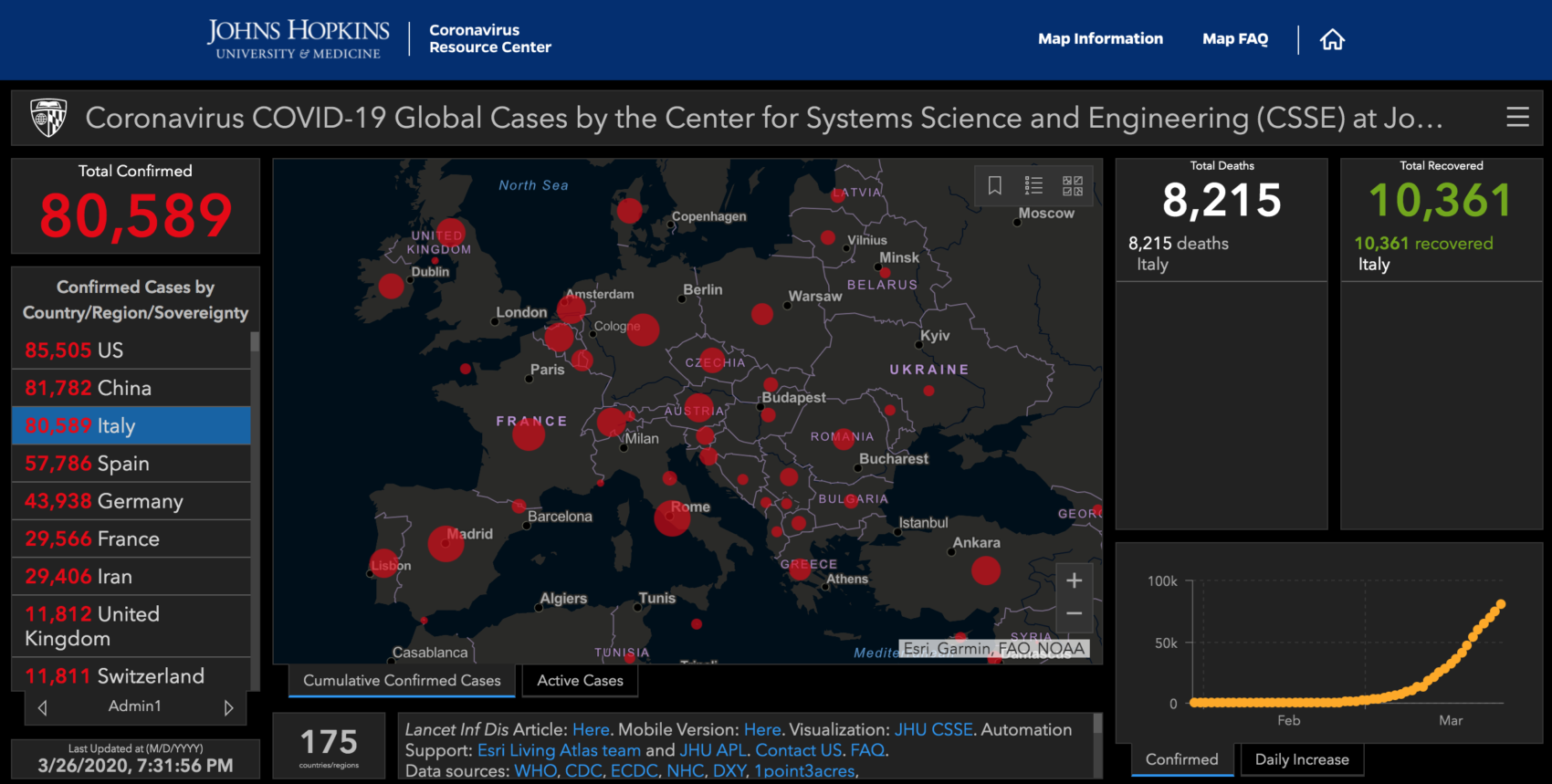Go to next Admin level arrow
Viewport: 1552px width, 784px height.
tap(228, 707)
